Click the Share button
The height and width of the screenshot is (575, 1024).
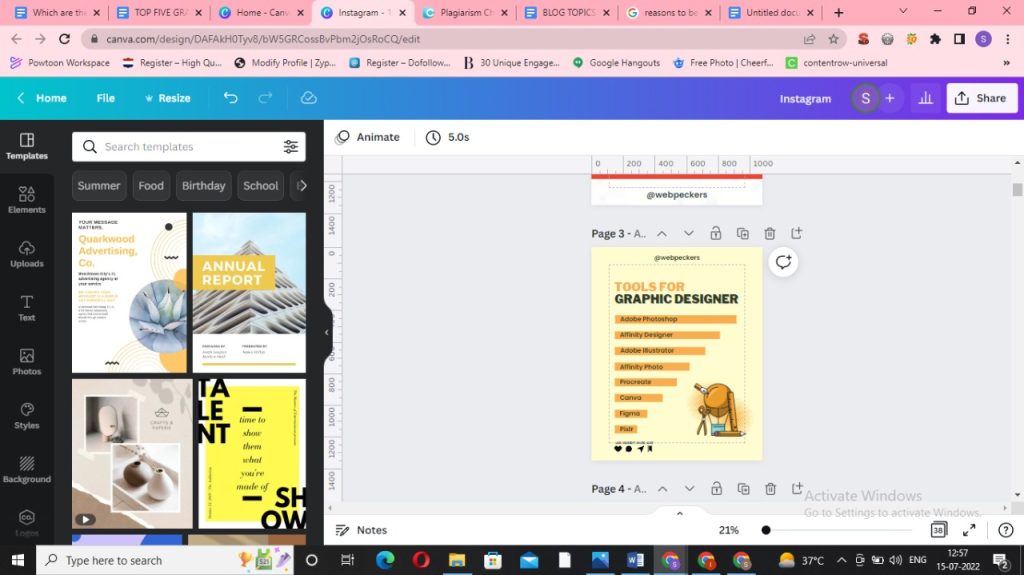coord(982,98)
